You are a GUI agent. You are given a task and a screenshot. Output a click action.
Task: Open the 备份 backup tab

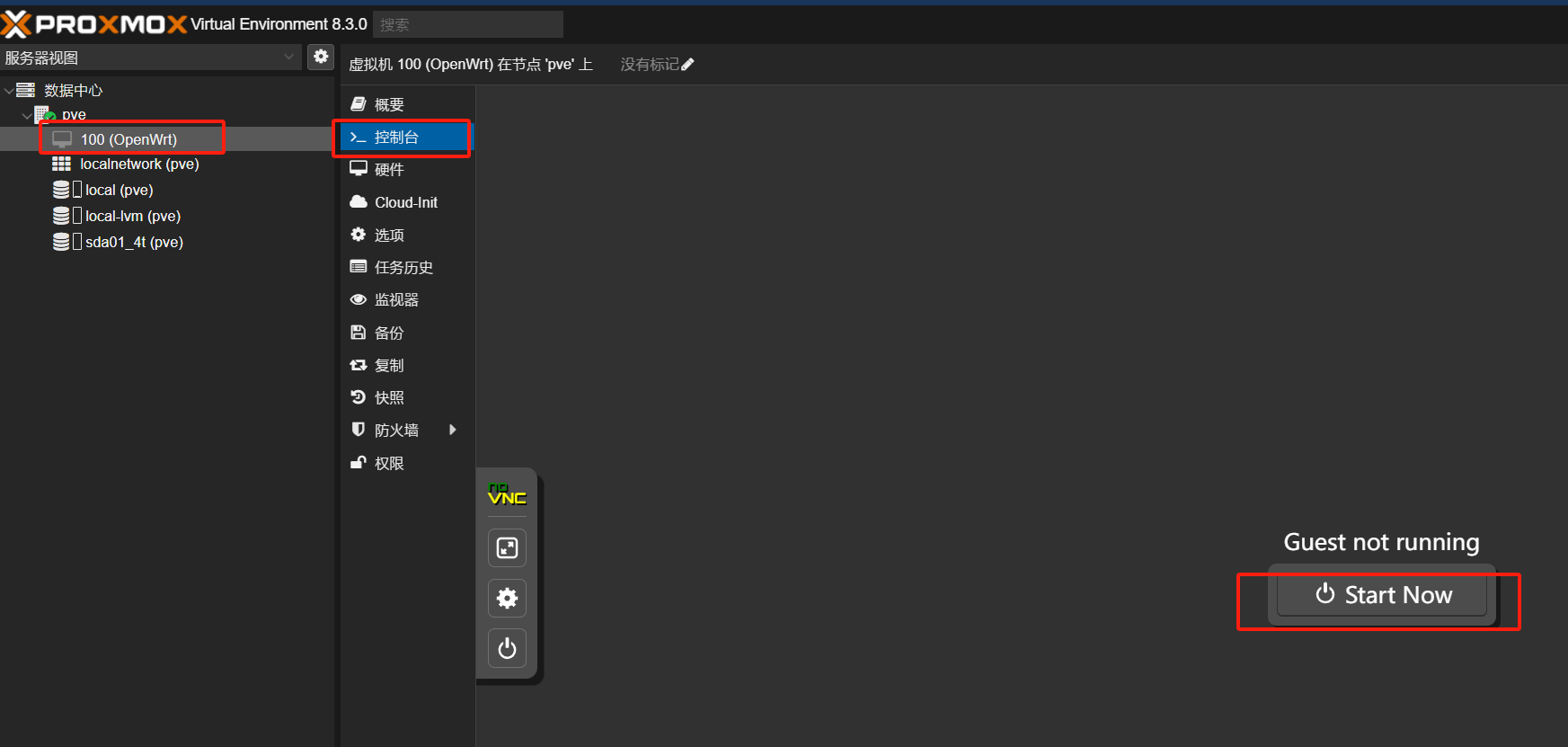[x=407, y=333]
